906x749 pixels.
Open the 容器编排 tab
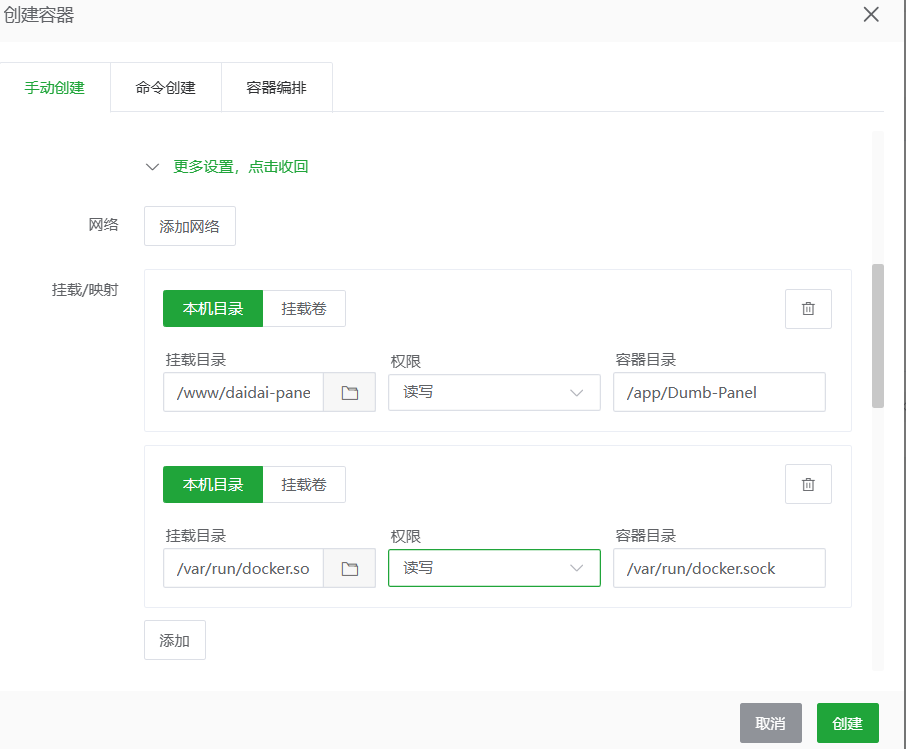276,88
